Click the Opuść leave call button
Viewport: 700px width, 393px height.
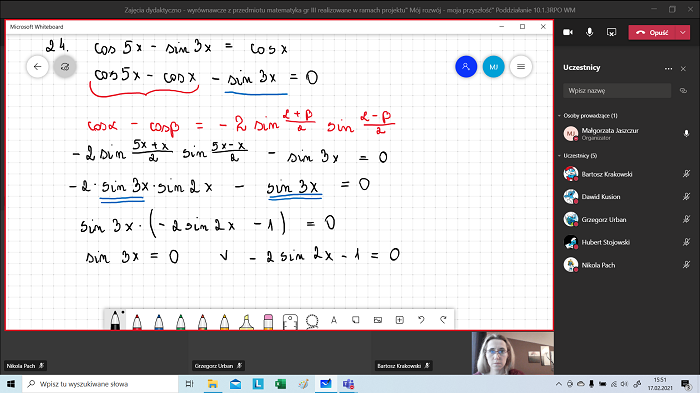pos(652,32)
